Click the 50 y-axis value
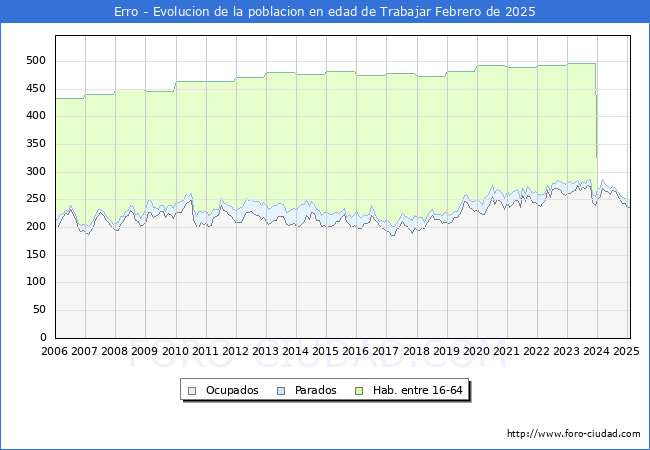 [39, 310]
